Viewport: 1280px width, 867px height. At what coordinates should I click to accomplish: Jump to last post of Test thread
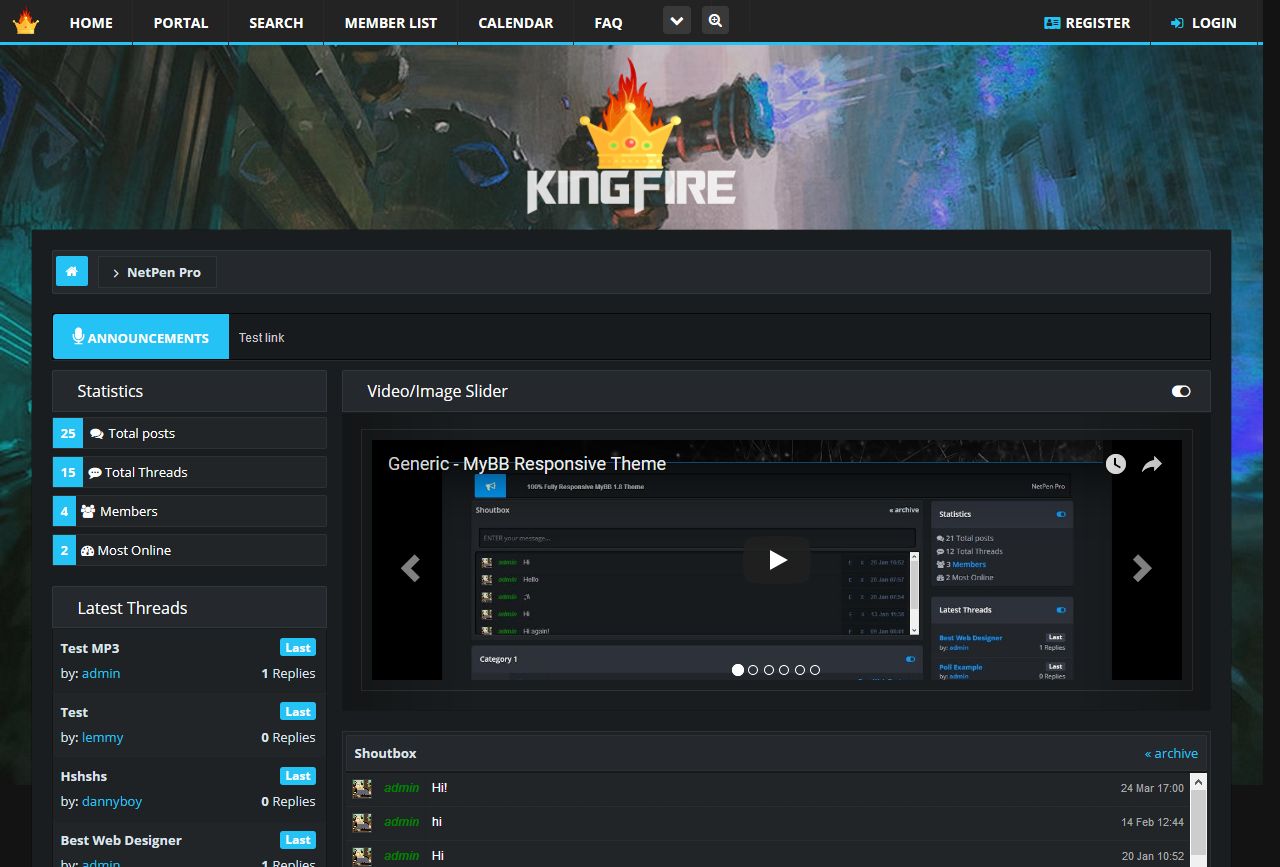point(298,711)
